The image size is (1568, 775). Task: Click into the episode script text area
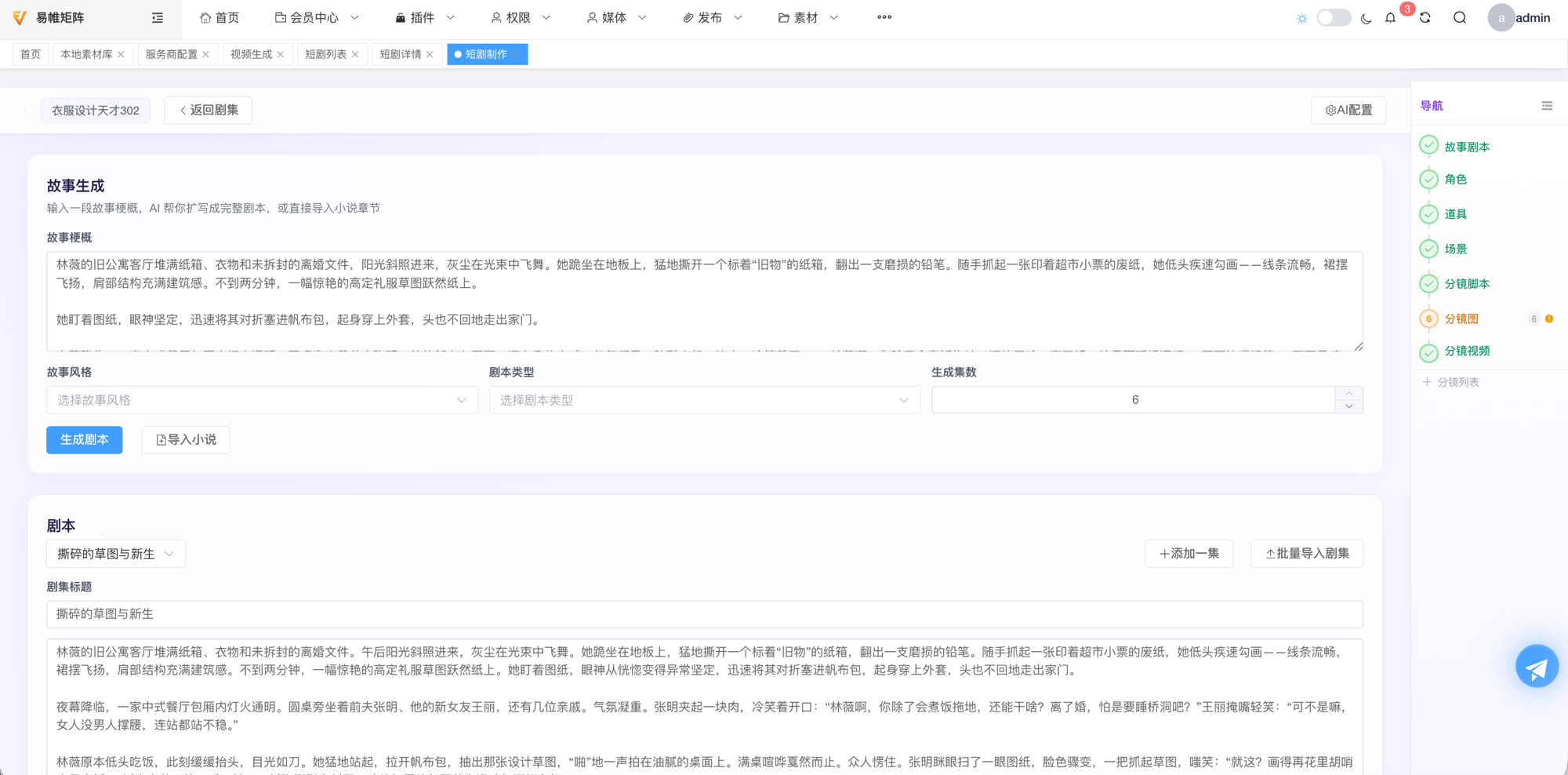(x=705, y=707)
